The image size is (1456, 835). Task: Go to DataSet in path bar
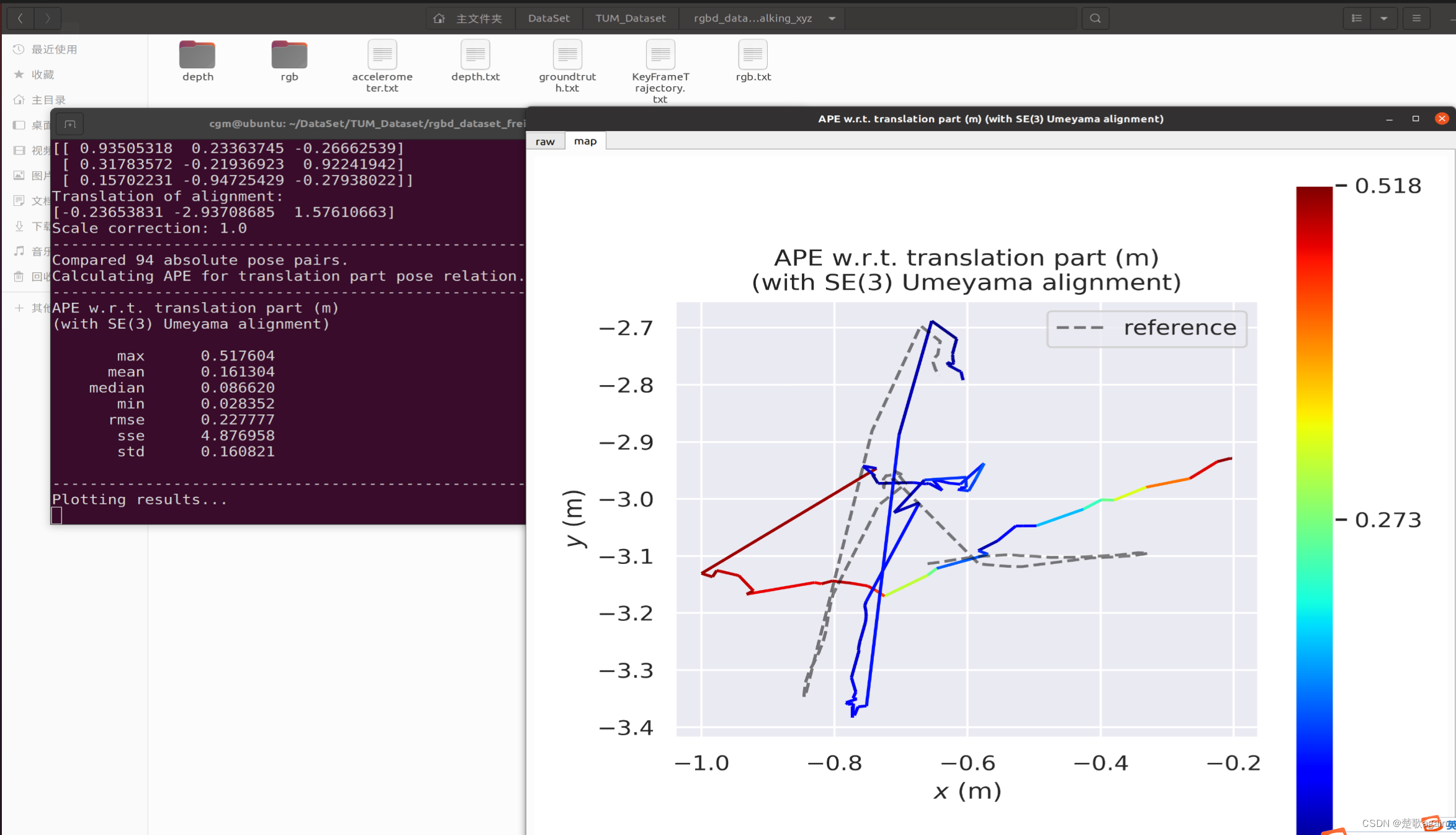click(x=549, y=19)
